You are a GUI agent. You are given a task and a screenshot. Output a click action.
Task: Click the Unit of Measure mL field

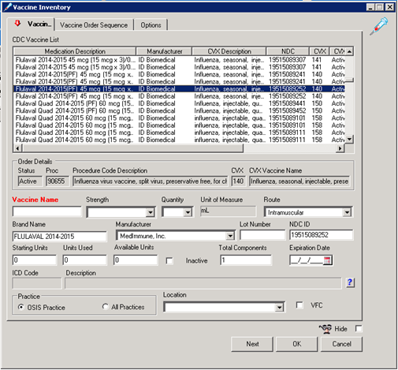click(228, 211)
